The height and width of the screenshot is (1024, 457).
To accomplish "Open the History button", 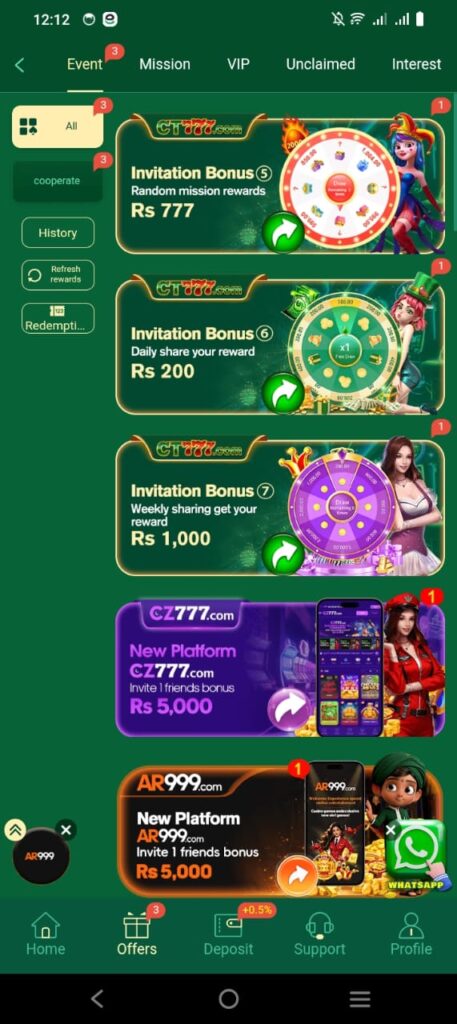I will pyautogui.click(x=57, y=232).
